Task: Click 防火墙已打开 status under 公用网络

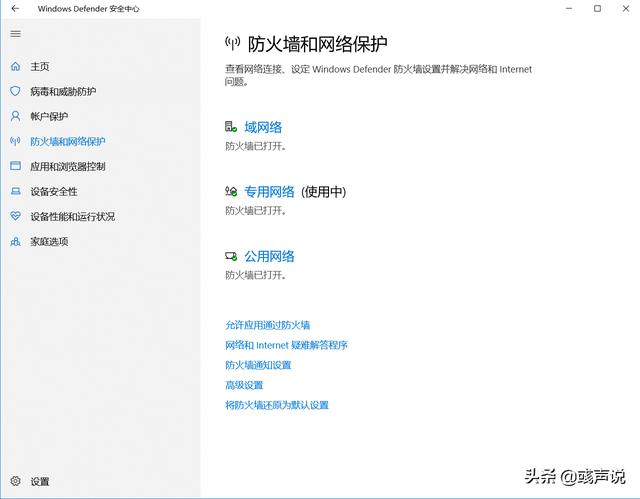Action: point(255,275)
